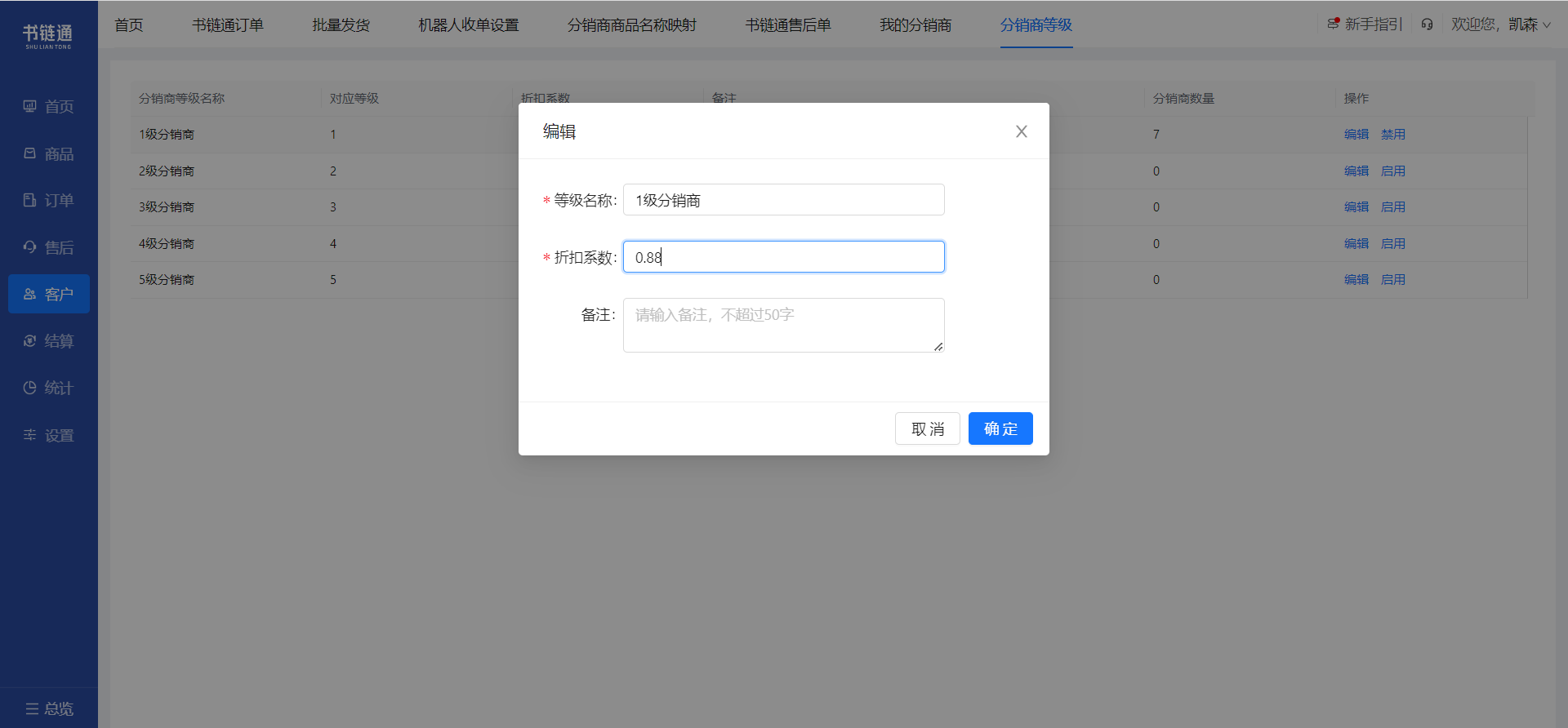
Task: Click 启用 for 5级分销商 row
Action: coord(1393,280)
